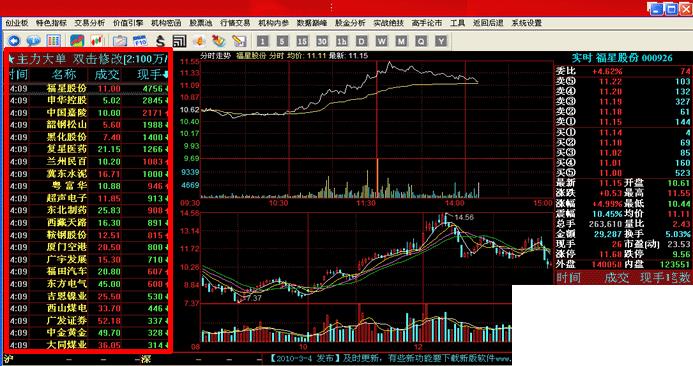Open the column grid list icon
The height and width of the screenshot is (366, 693).
[x=53, y=41]
